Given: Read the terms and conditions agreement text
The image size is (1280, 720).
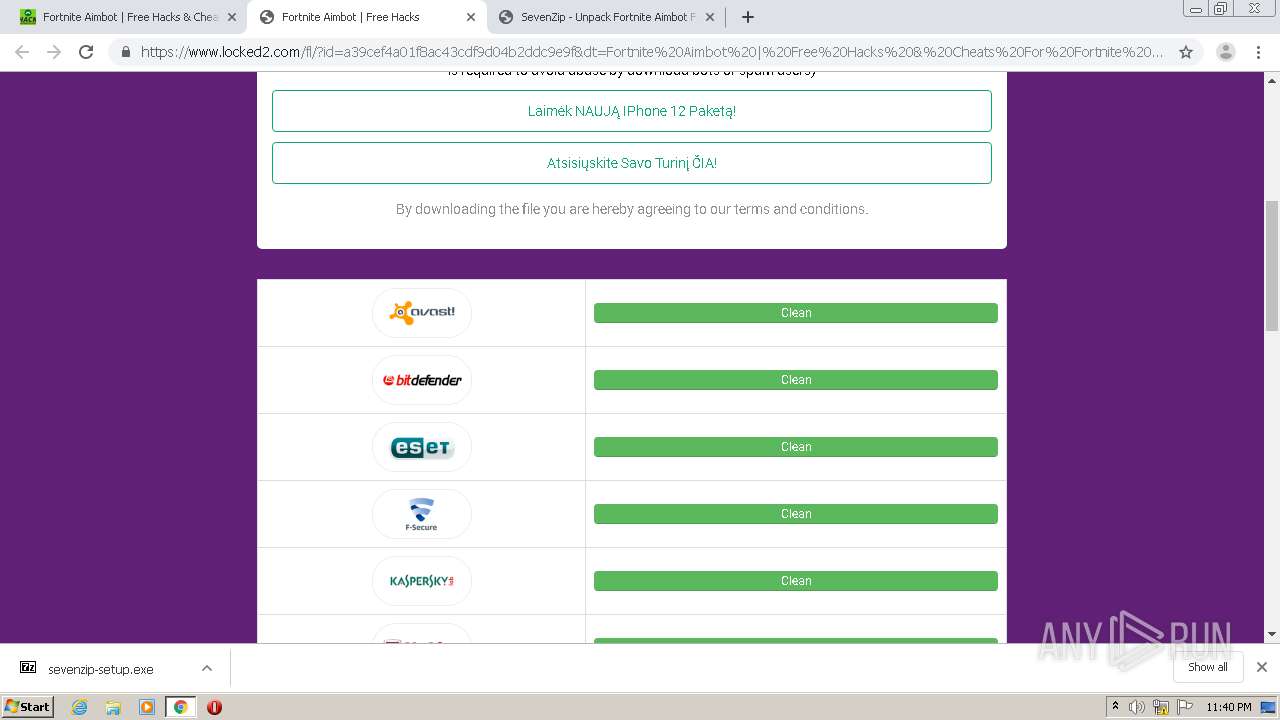Looking at the screenshot, I should click(632, 209).
